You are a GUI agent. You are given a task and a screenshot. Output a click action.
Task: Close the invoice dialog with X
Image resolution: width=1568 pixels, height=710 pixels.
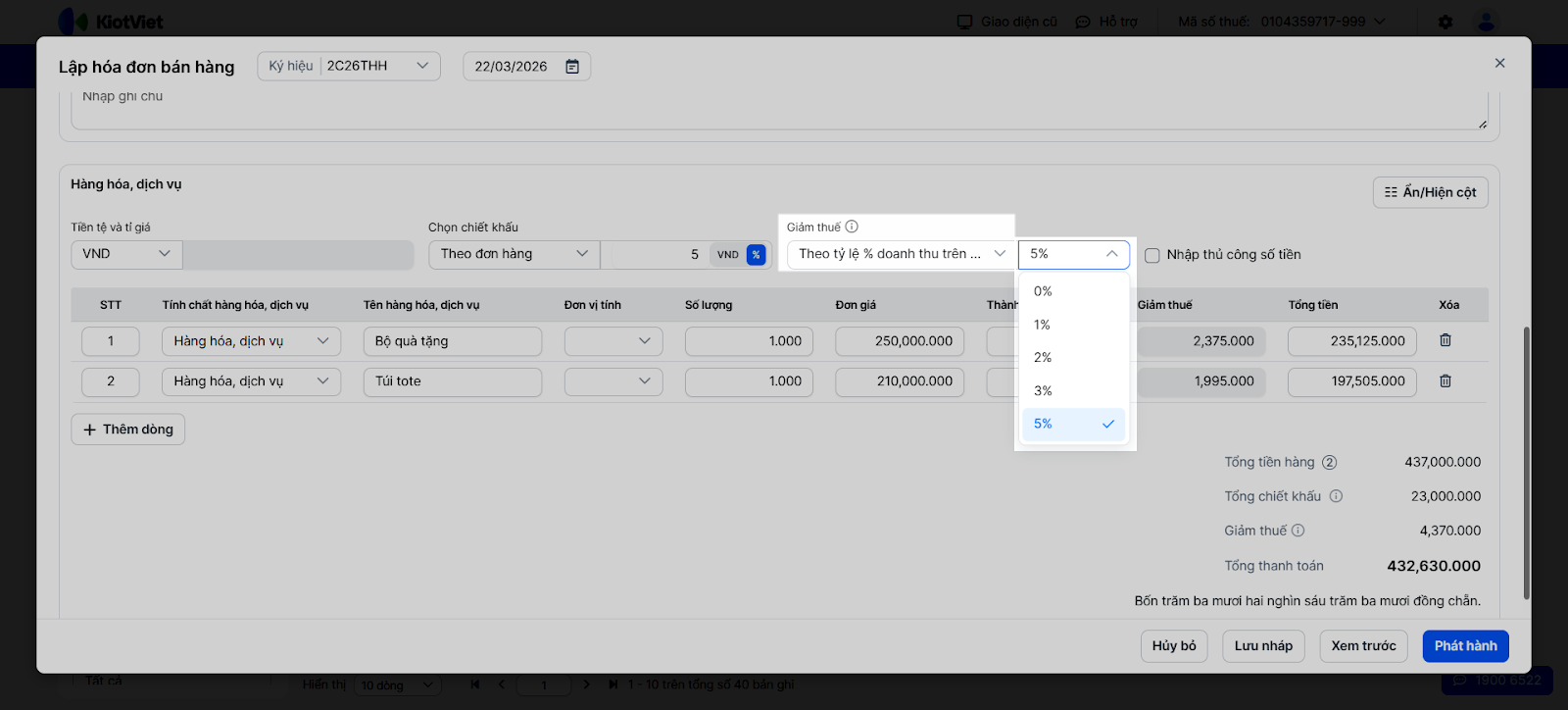1499,63
